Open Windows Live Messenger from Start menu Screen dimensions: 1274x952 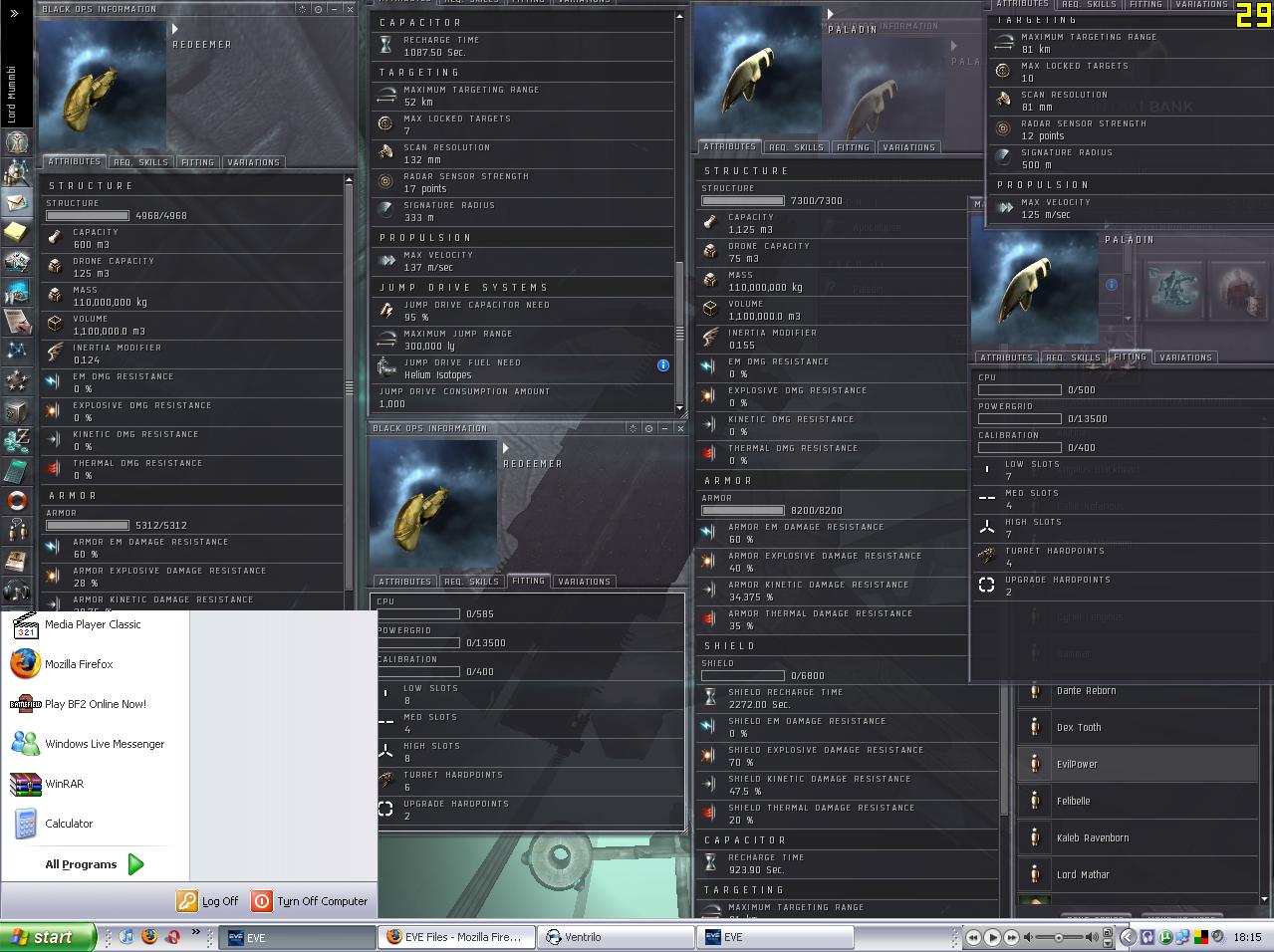[96, 744]
